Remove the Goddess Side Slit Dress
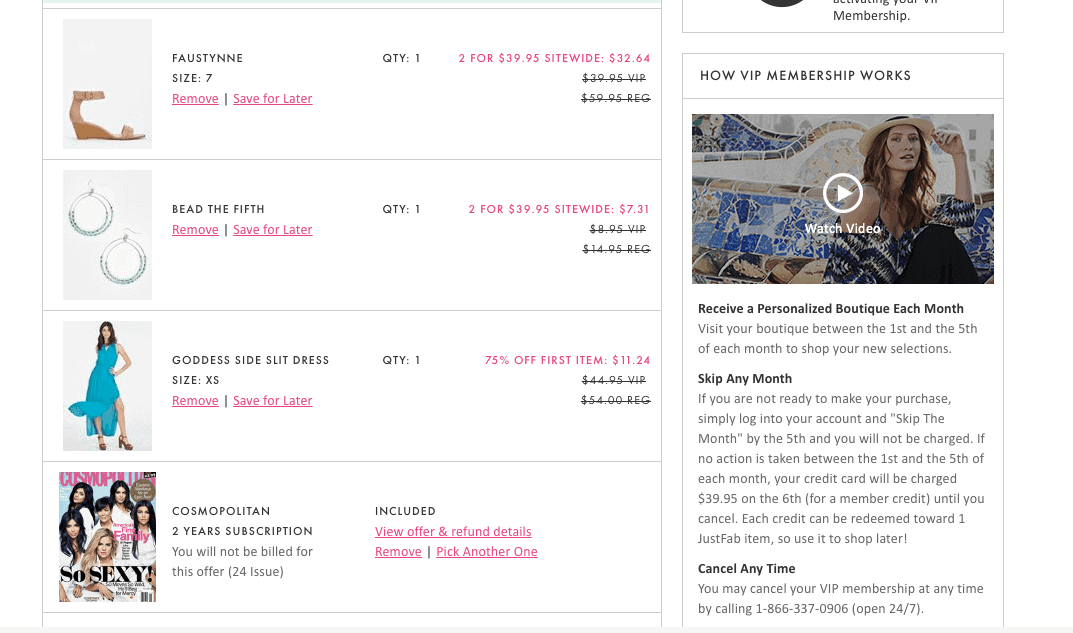1073x633 pixels. click(x=195, y=400)
